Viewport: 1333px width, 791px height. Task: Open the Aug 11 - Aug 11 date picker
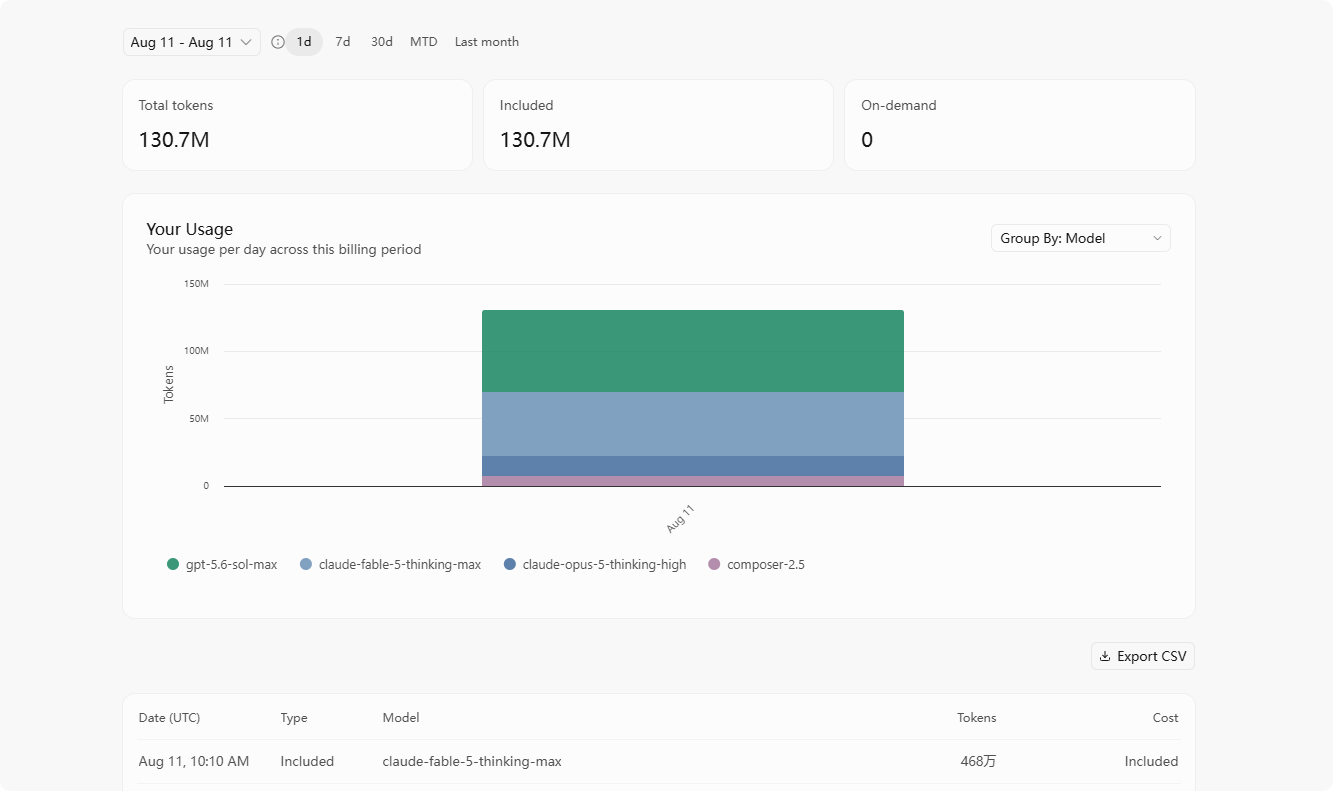pyautogui.click(x=192, y=42)
